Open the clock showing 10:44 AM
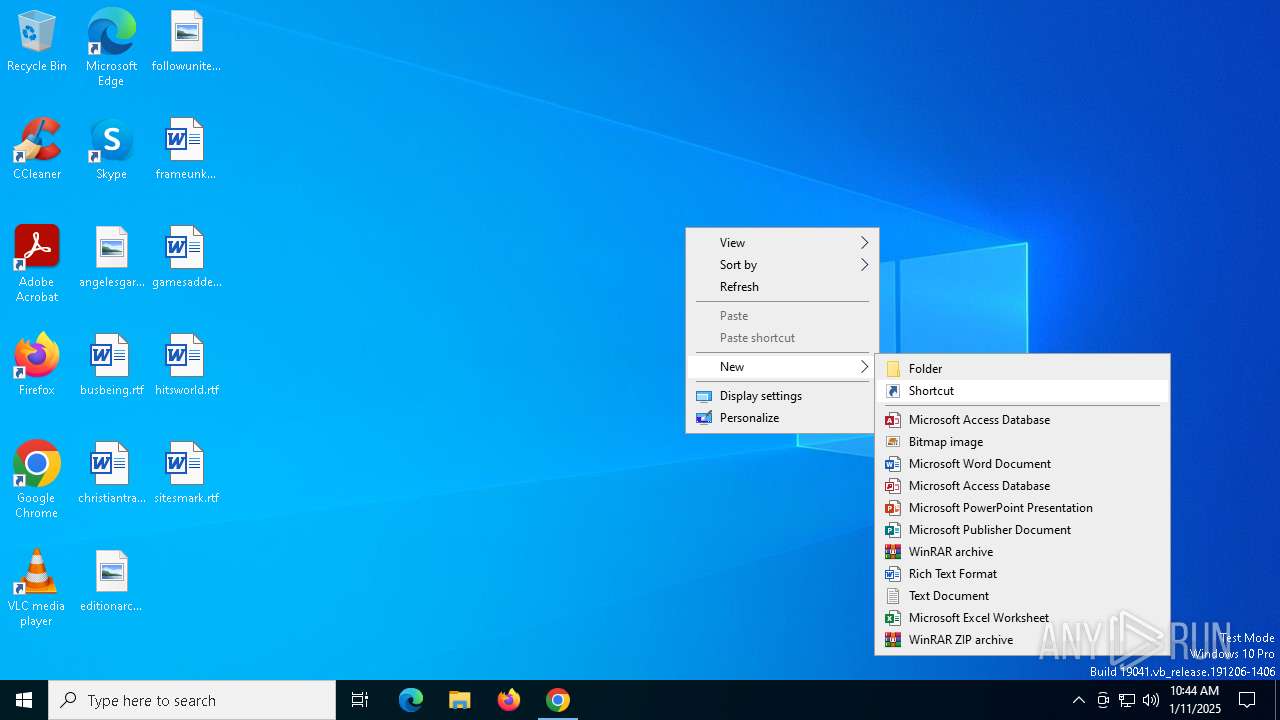 click(x=1194, y=700)
